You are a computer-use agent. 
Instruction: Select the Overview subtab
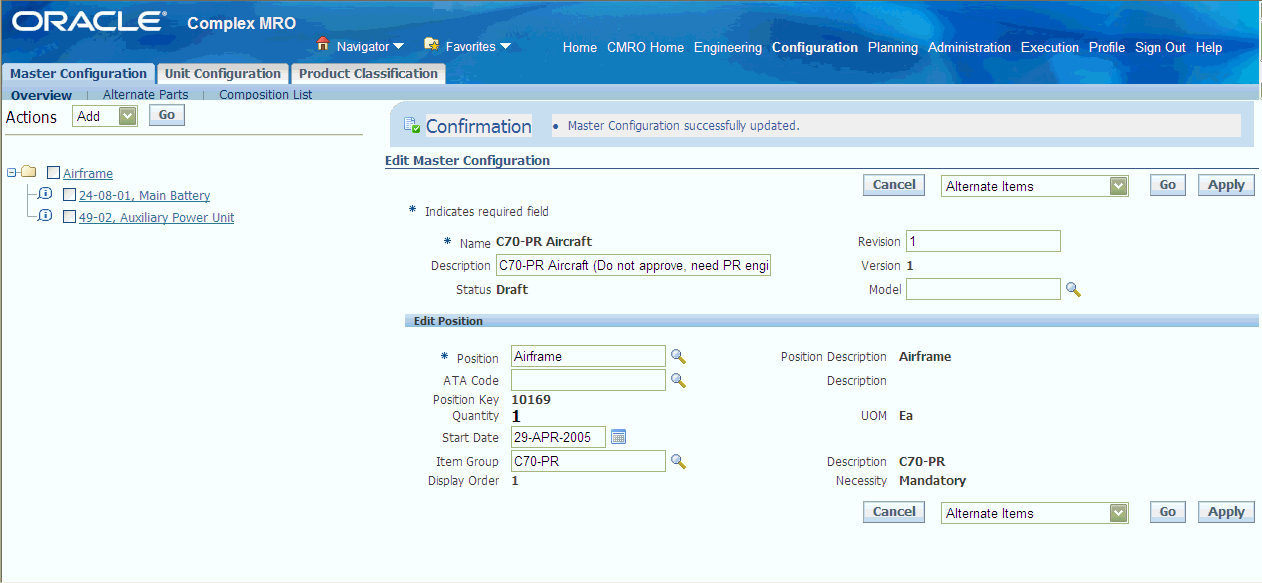click(41, 95)
